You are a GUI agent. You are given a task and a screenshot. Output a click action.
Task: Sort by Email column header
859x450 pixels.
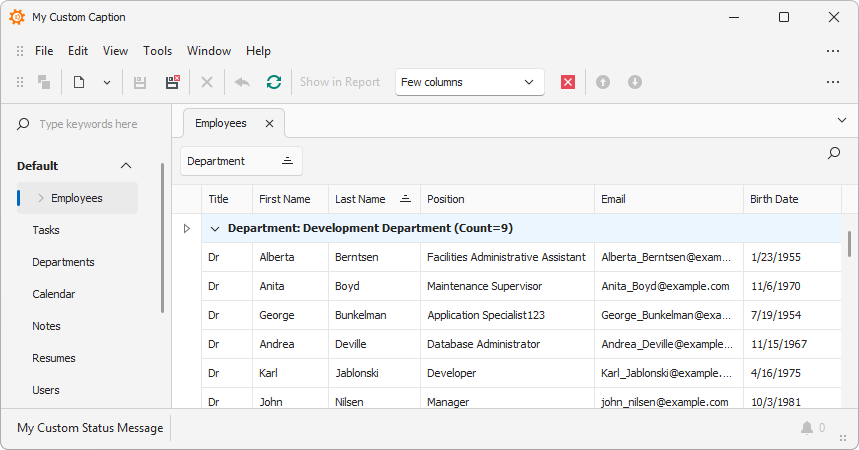[x=669, y=200]
